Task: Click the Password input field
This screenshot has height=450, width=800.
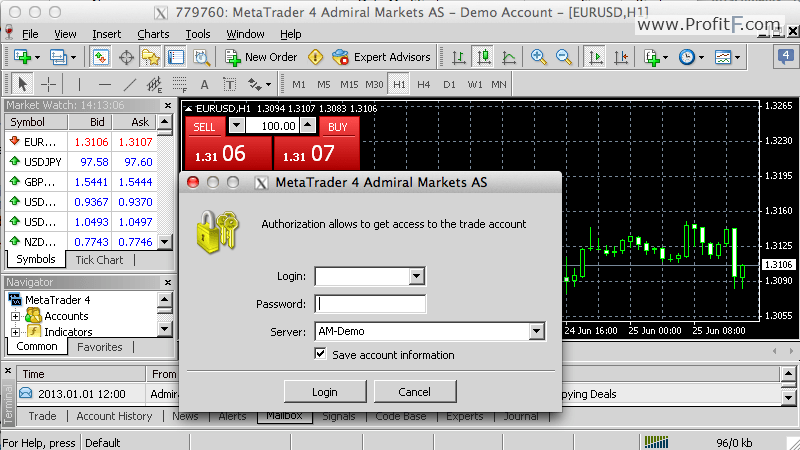Action: point(370,304)
